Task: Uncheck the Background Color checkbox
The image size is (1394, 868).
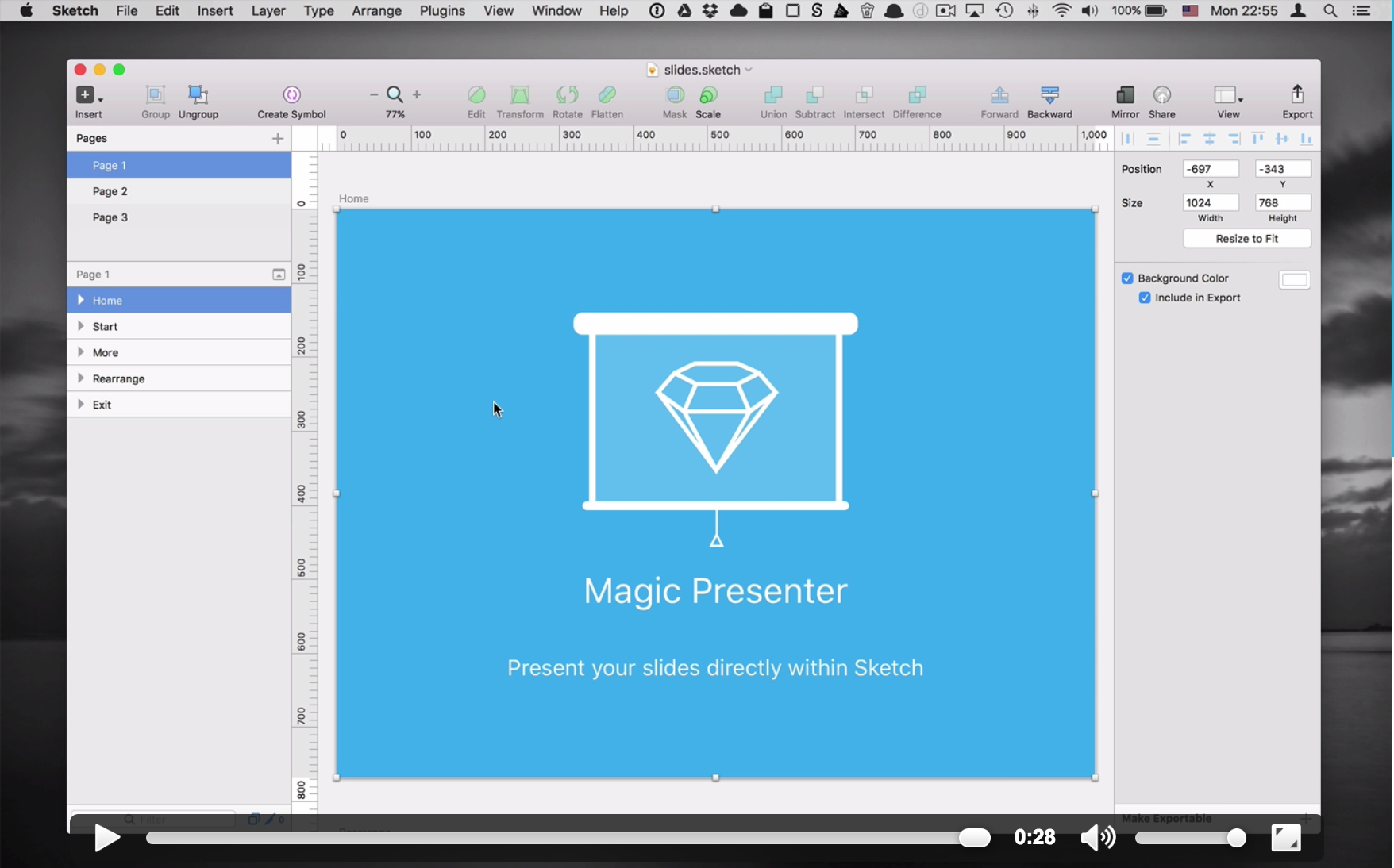Action: pos(1127,278)
